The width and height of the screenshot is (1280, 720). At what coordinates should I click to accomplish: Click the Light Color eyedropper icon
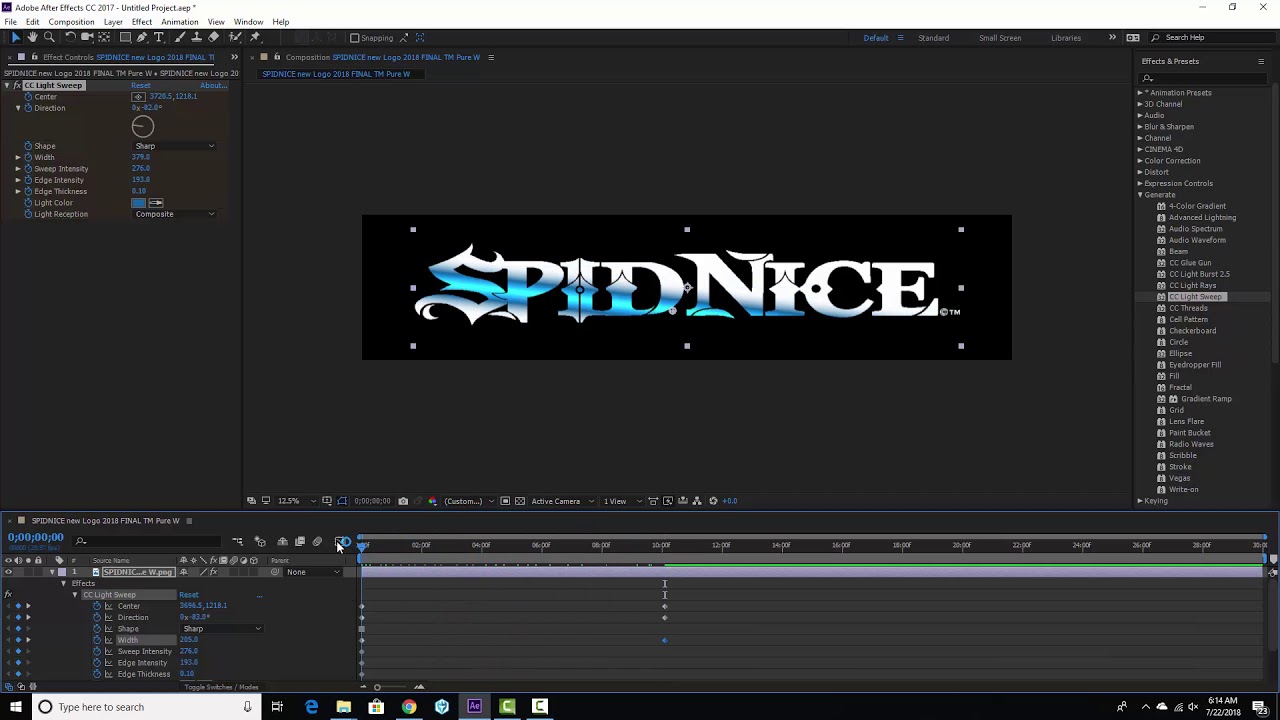[x=156, y=203]
